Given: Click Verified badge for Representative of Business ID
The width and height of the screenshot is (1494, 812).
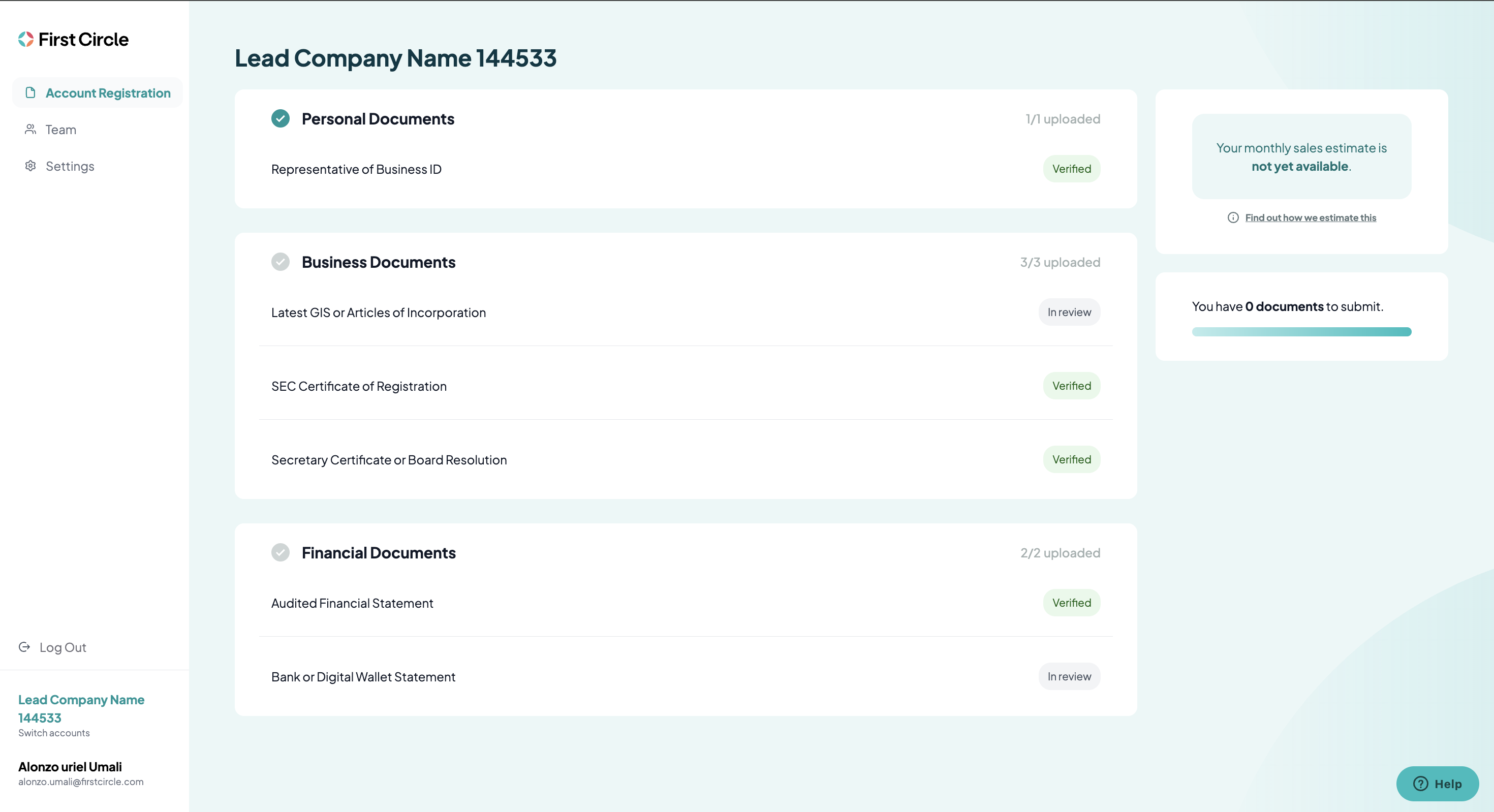Looking at the screenshot, I should click(1072, 169).
